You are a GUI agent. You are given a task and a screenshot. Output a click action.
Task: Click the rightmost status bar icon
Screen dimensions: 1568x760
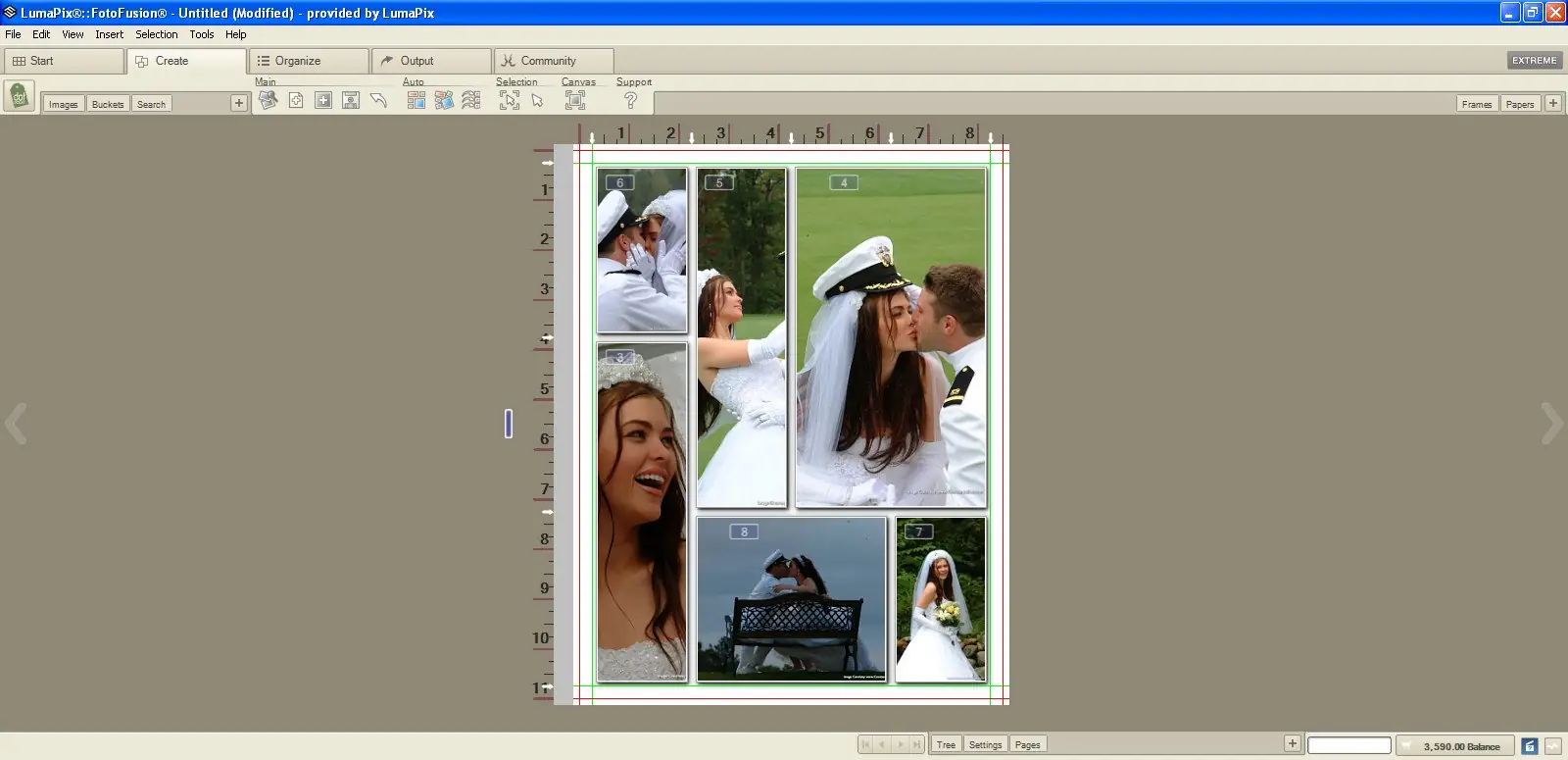click(1553, 746)
